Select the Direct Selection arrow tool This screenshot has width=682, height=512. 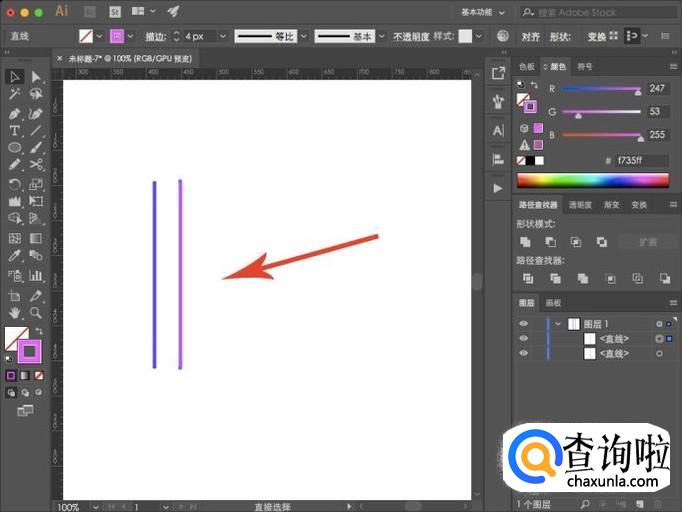[36, 77]
